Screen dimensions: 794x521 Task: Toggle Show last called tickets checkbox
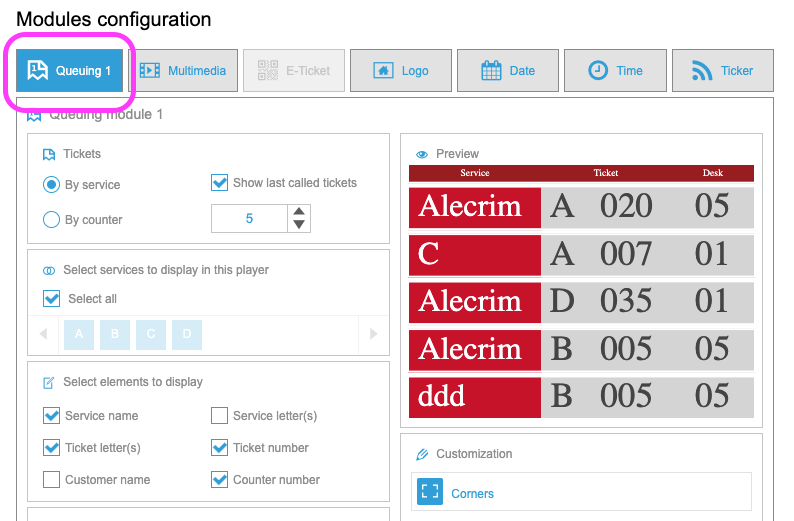(x=220, y=183)
